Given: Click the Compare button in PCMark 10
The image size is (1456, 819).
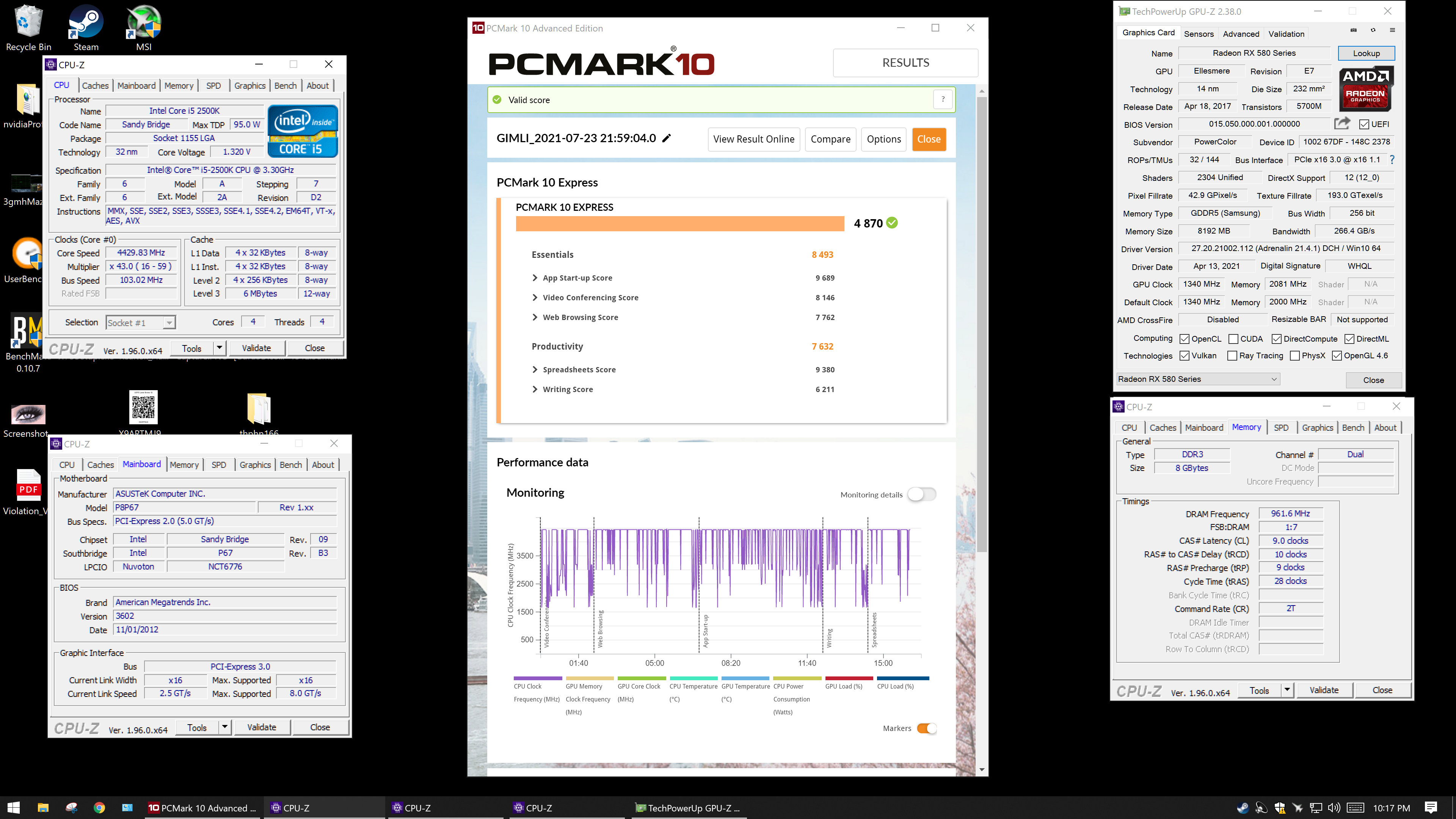Looking at the screenshot, I should (830, 139).
